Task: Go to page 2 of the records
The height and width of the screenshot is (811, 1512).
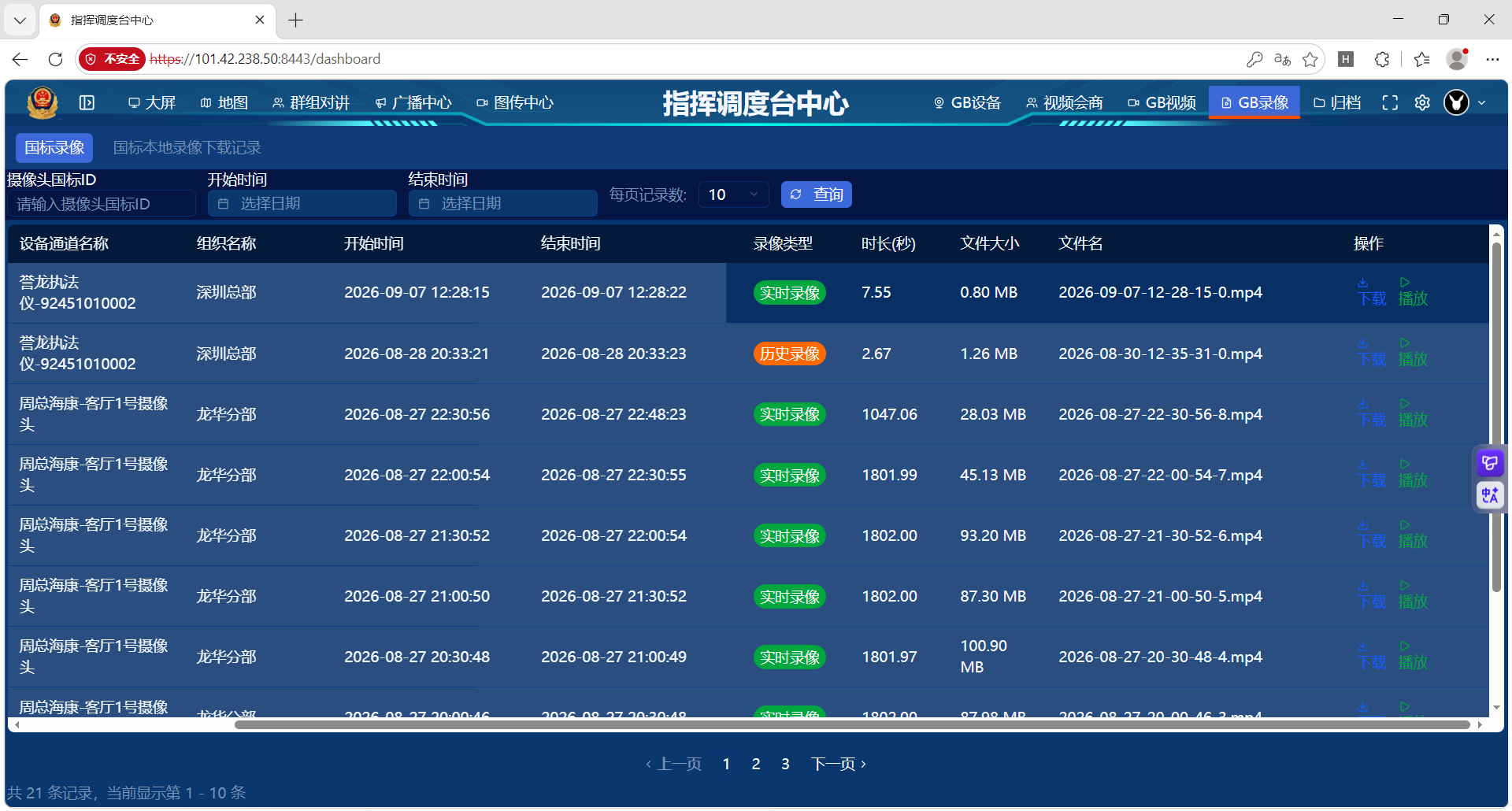Action: [x=756, y=764]
